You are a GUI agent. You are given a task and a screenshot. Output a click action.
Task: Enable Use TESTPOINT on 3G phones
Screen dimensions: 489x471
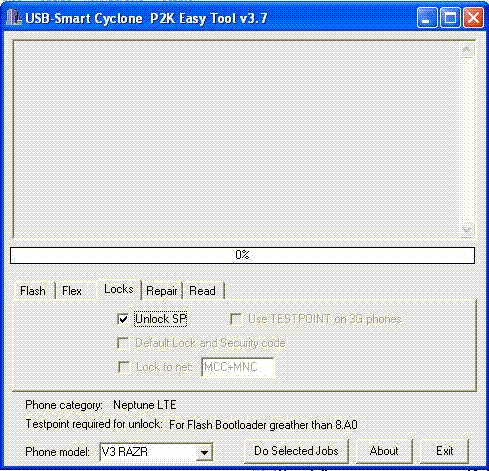(236, 319)
